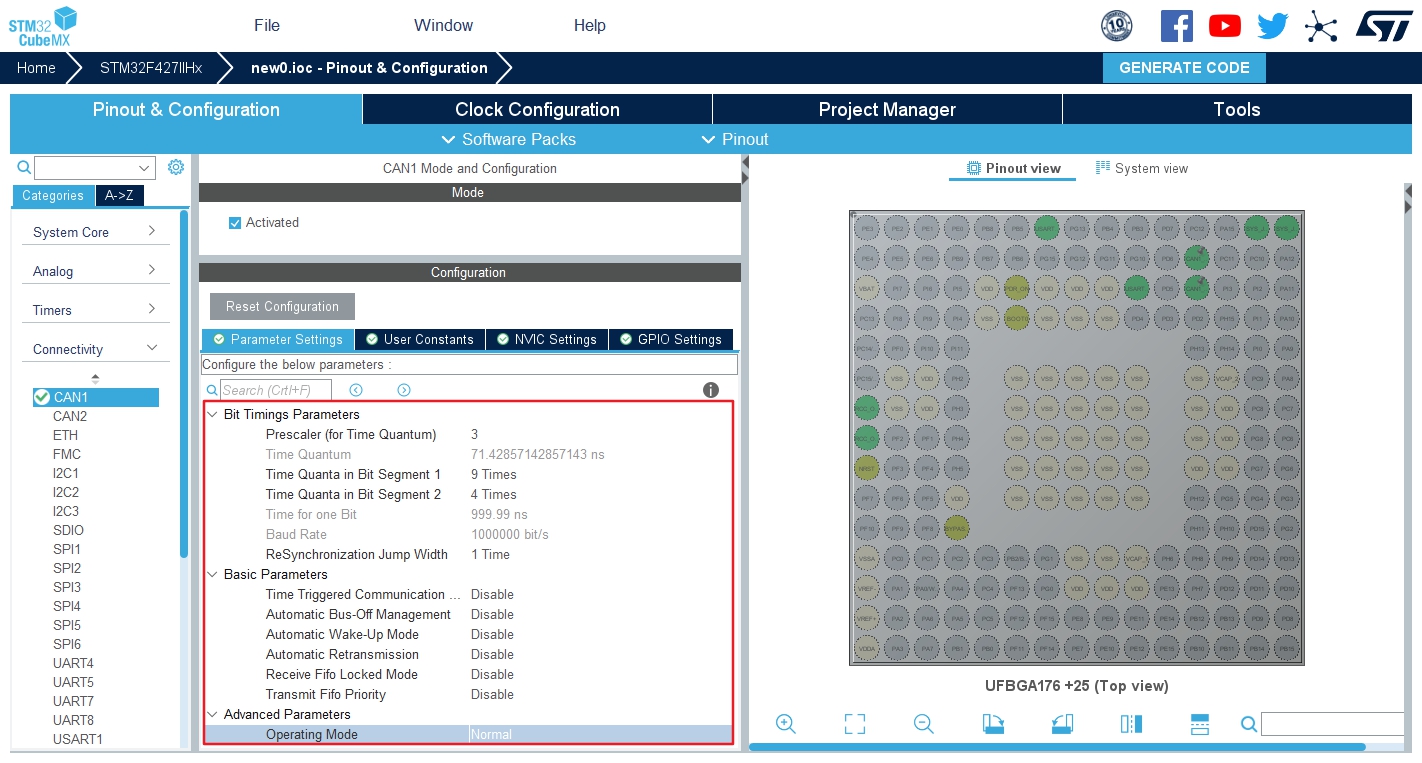Expand the Analog category
The height and width of the screenshot is (763, 1422).
click(x=95, y=271)
